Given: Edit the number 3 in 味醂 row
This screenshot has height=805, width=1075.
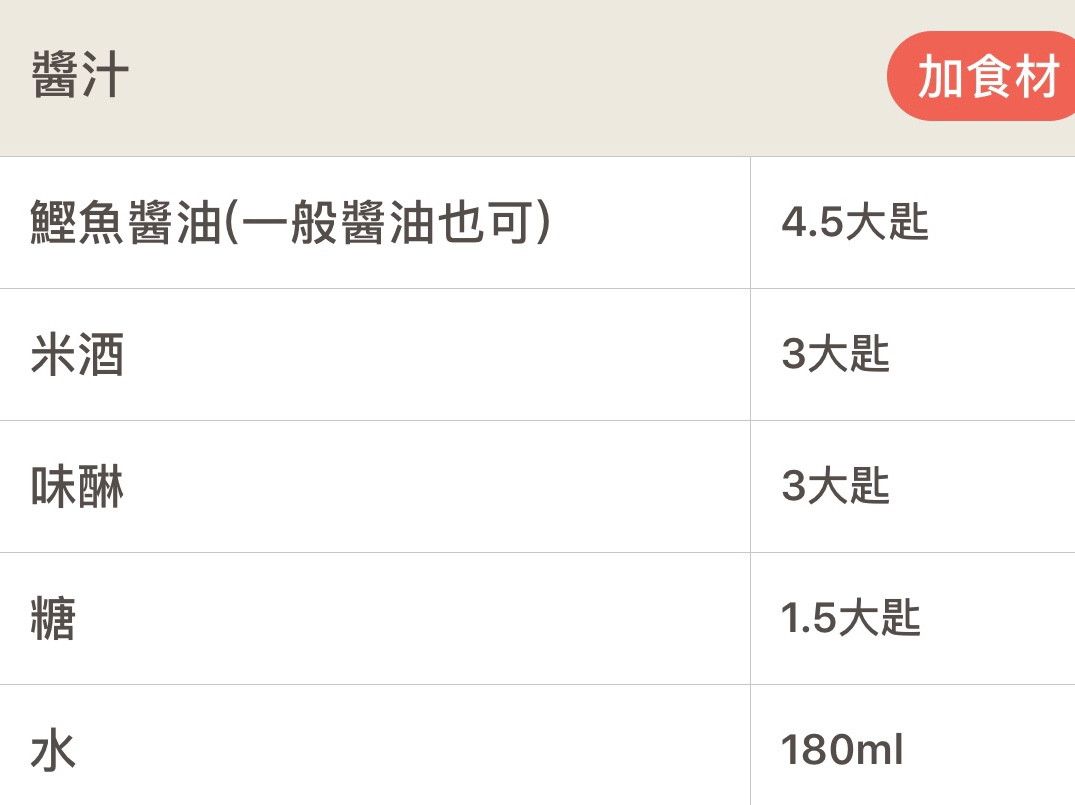Looking at the screenshot, I should point(793,487).
